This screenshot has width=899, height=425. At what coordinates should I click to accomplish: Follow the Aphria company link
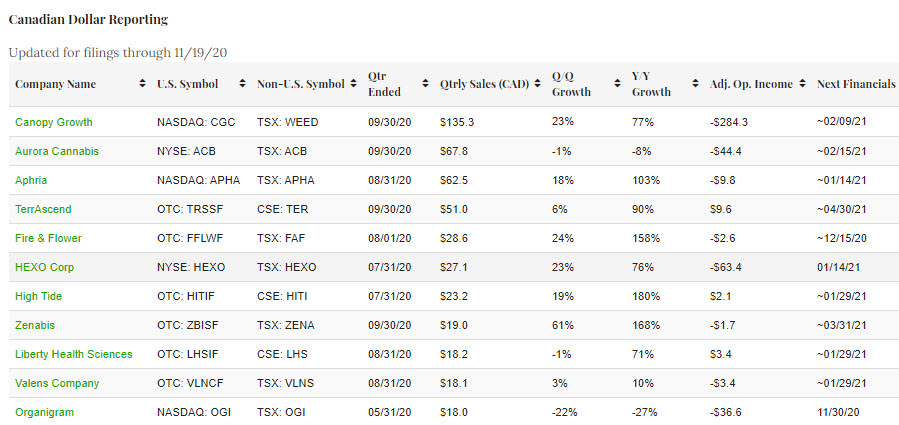31,180
